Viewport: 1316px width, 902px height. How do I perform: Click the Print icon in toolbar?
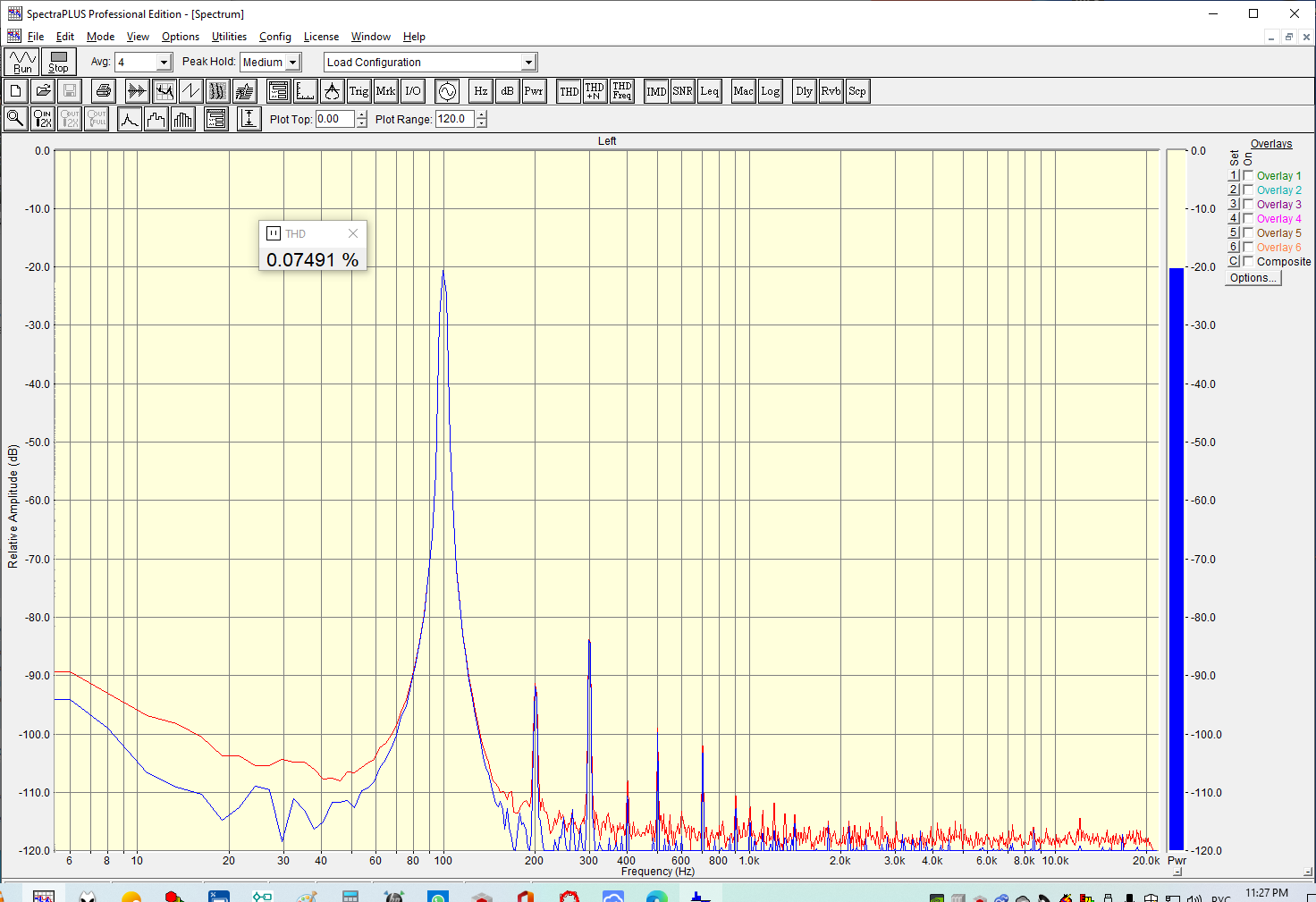104,91
